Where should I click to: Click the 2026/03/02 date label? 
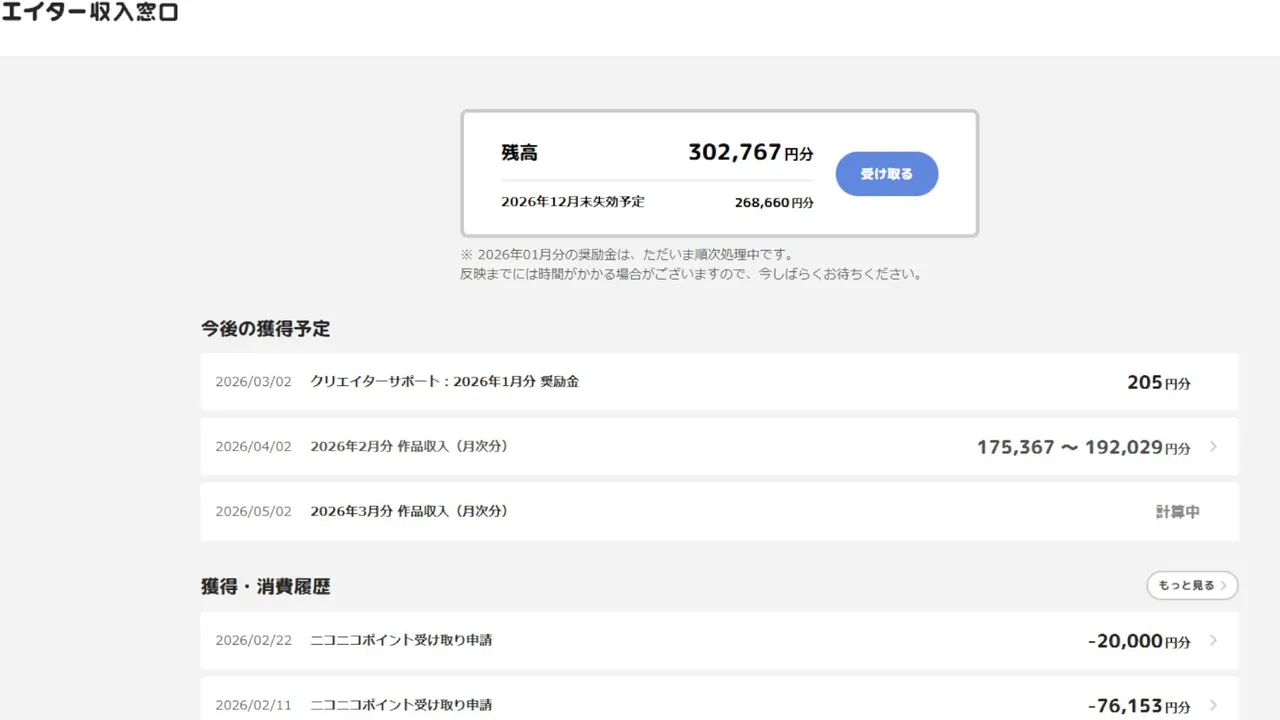pos(253,382)
